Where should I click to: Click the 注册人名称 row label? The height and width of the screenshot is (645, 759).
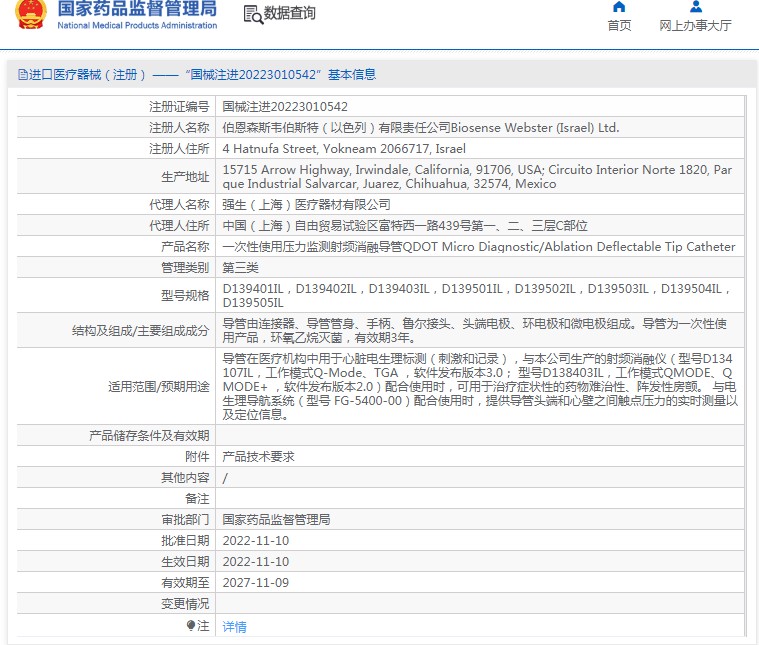(x=179, y=128)
